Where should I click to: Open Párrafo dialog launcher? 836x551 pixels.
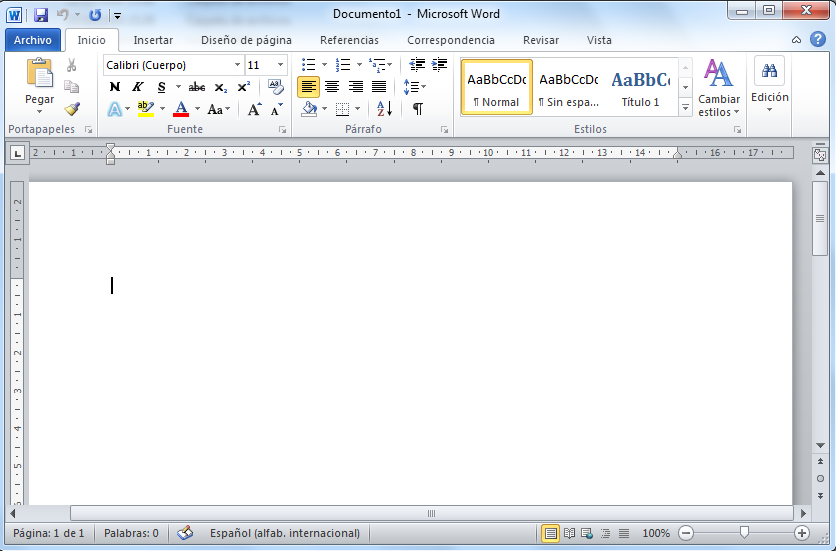point(444,130)
